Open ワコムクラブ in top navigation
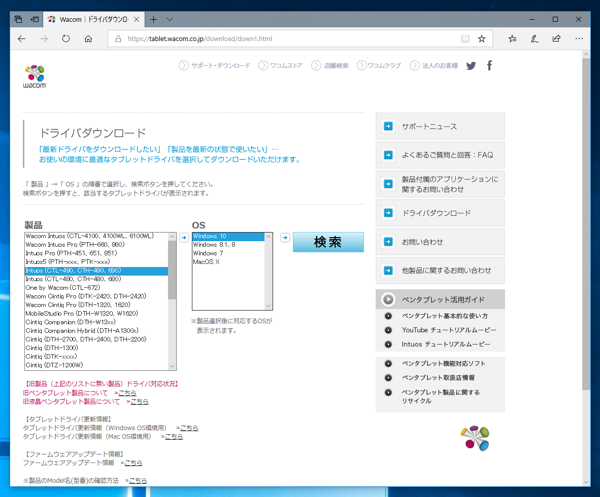Image resolution: width=600 pixels, height=497 pixels. [x=379, y=65]
